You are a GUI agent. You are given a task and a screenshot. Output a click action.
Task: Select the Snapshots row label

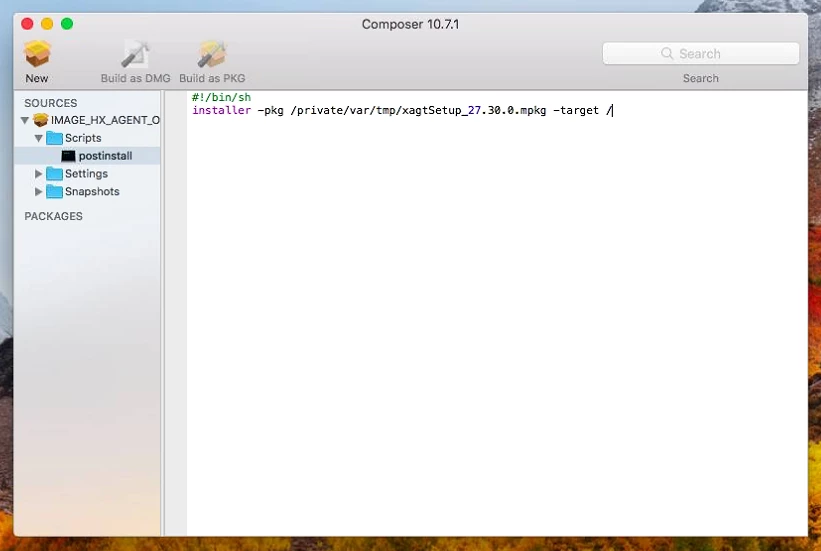[x=92, y=192]
